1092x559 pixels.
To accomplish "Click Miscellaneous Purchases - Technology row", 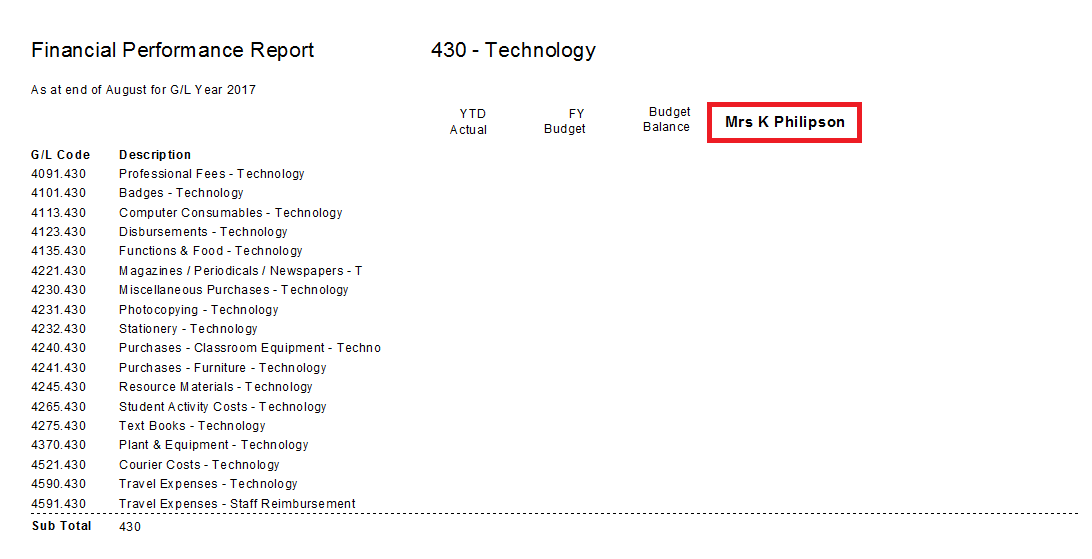I will pyautogui.click(x=233, y=290).
